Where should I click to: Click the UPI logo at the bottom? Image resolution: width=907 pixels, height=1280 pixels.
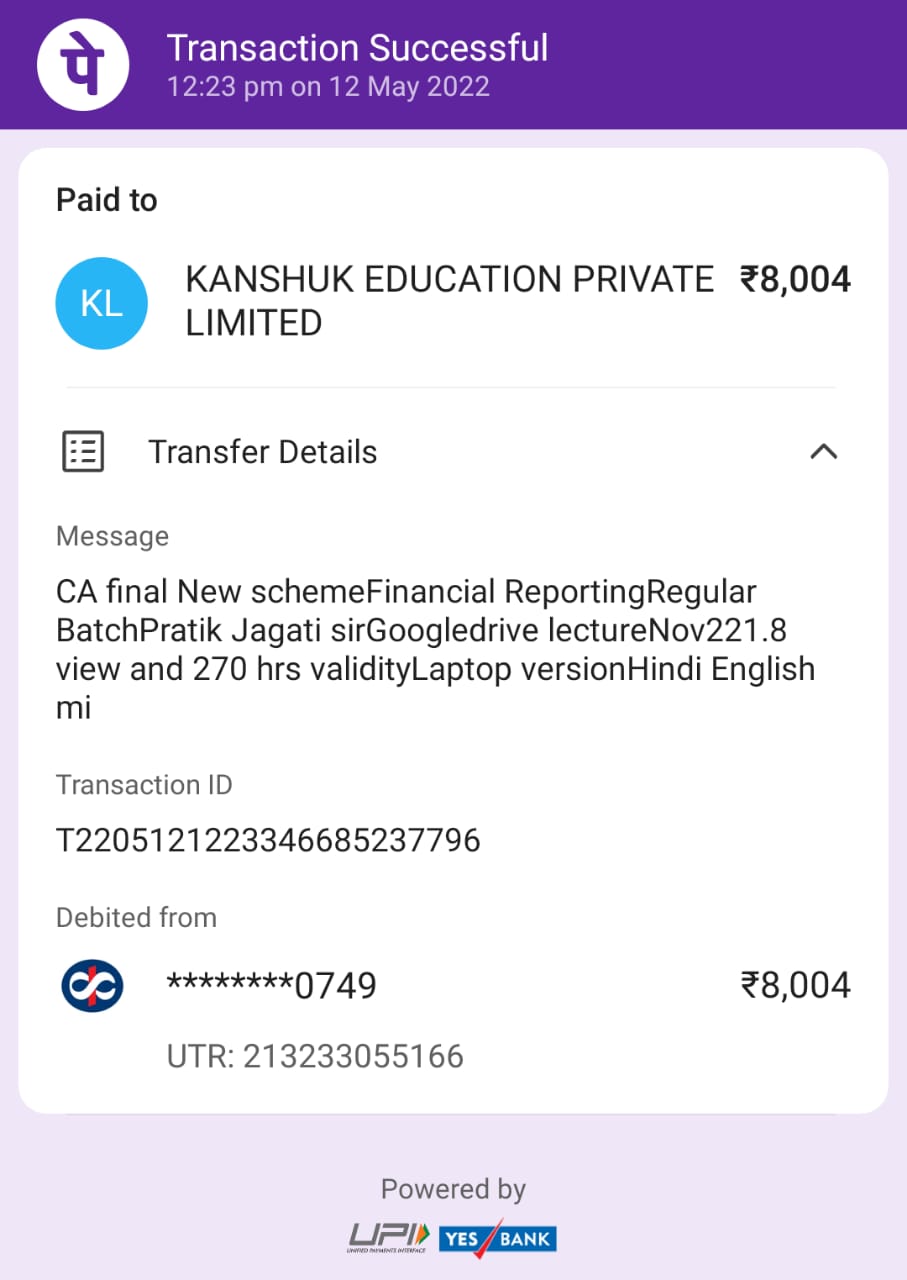click(388, 1237)
